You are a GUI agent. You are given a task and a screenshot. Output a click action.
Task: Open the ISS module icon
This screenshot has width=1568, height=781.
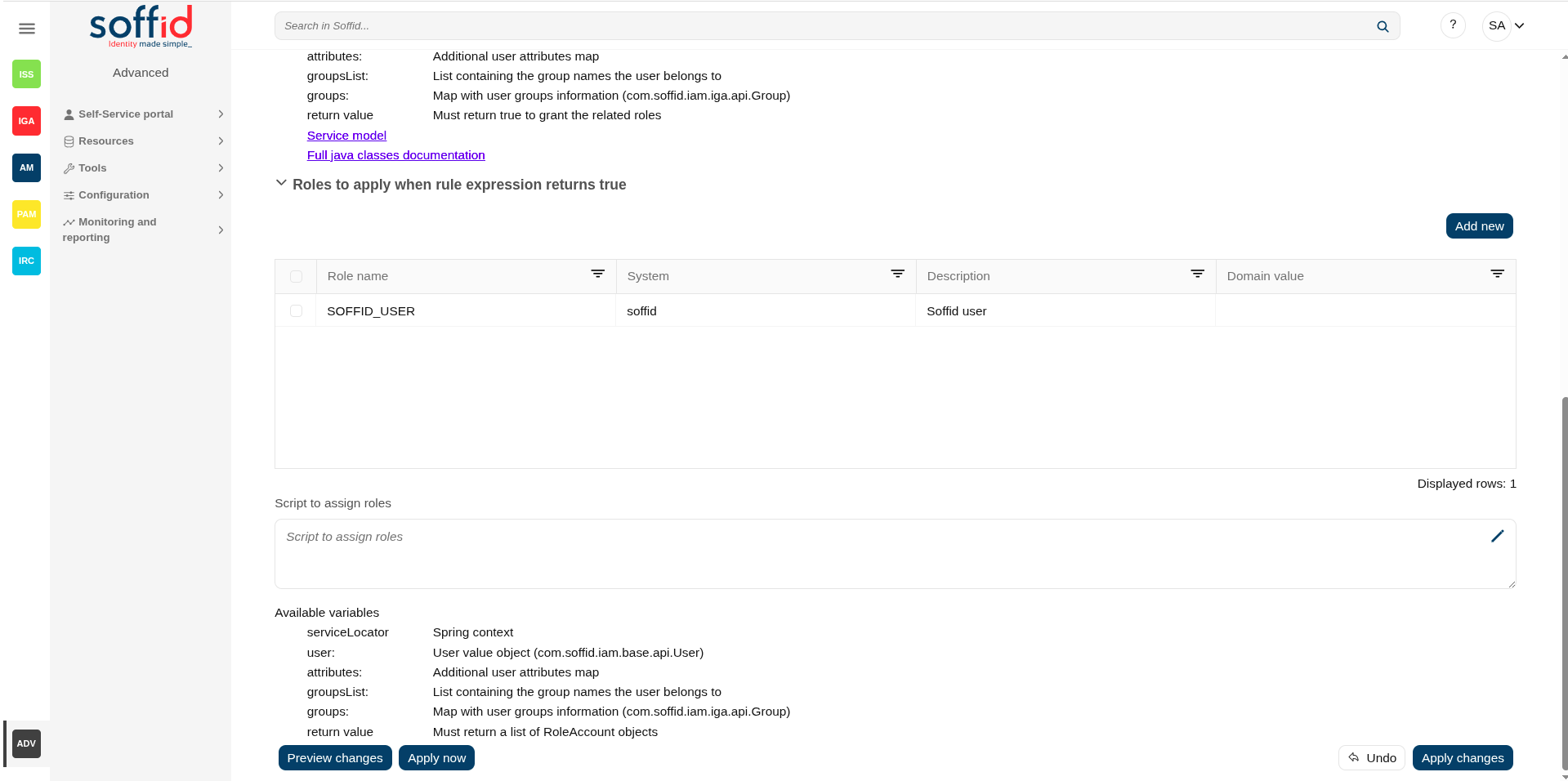26,74
